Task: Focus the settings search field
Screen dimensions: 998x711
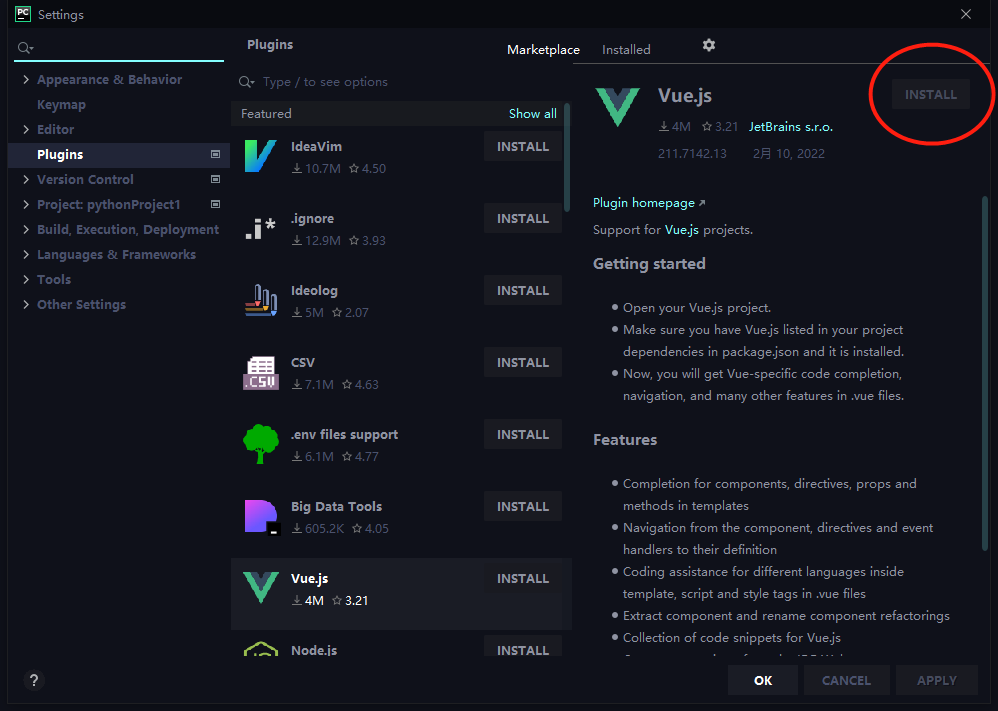Action: tap(119, 48)
